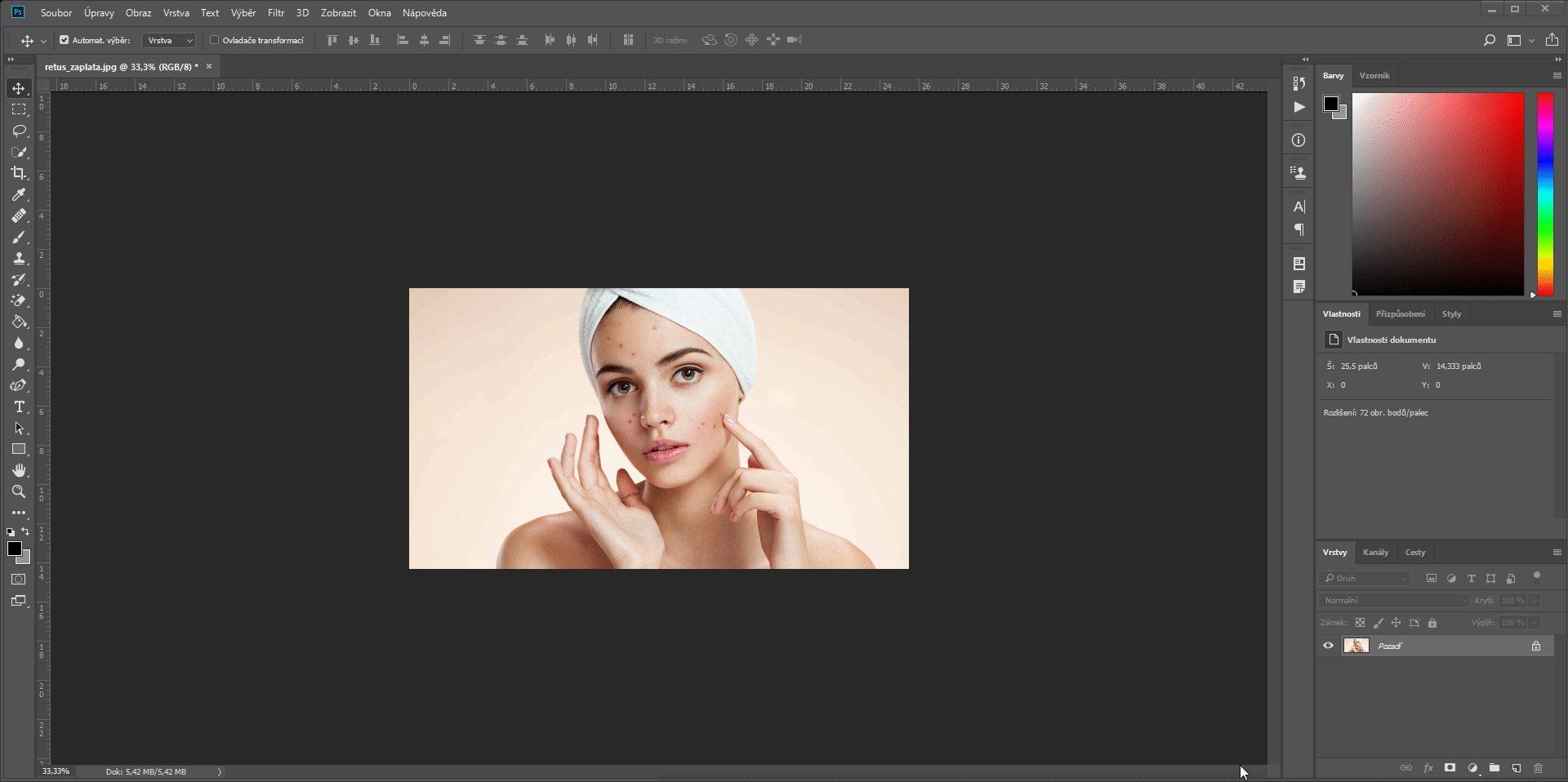
Task: Switch to the Kanály tab
Action: [1375, 552]
